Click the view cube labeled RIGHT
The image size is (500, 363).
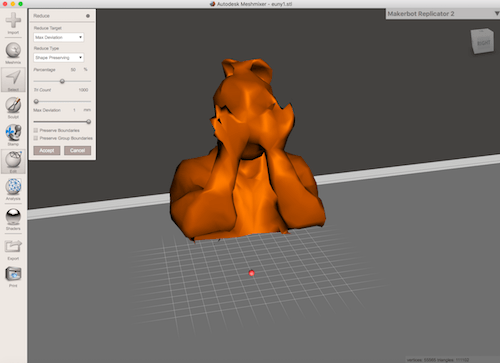[x=482, y=41]
